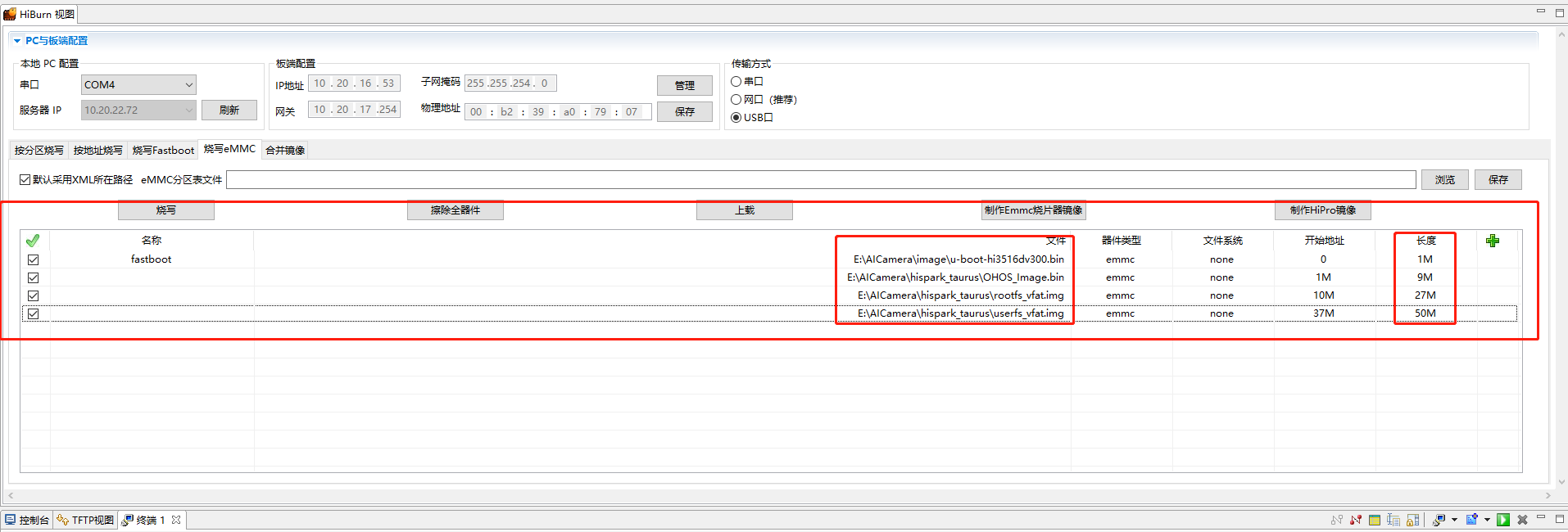The width and height of the screenshot is (1568, 532).
Task: Click 保存 button beside 浏览
Action: pyautogui.click(x=1498, y=179)
